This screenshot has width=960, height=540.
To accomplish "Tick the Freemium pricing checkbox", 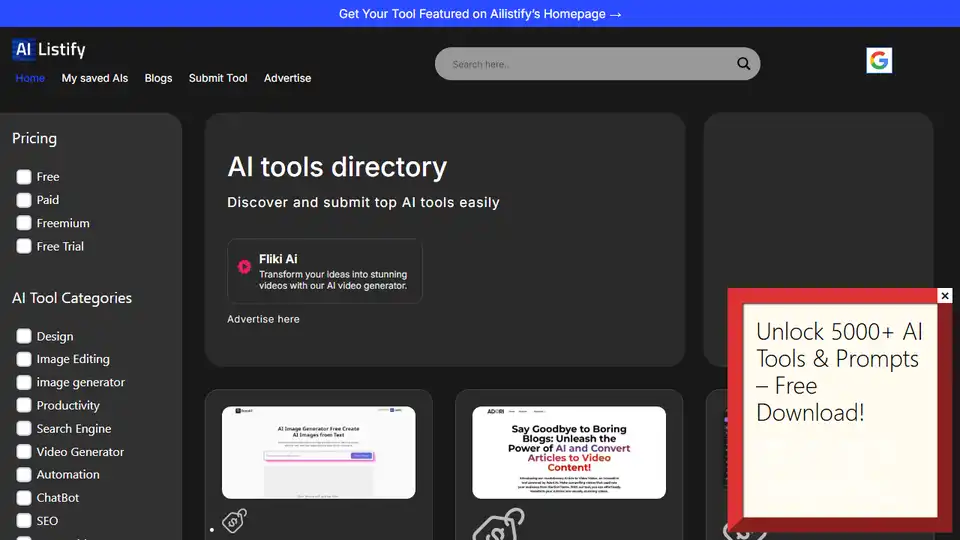I will coord(24,224).
